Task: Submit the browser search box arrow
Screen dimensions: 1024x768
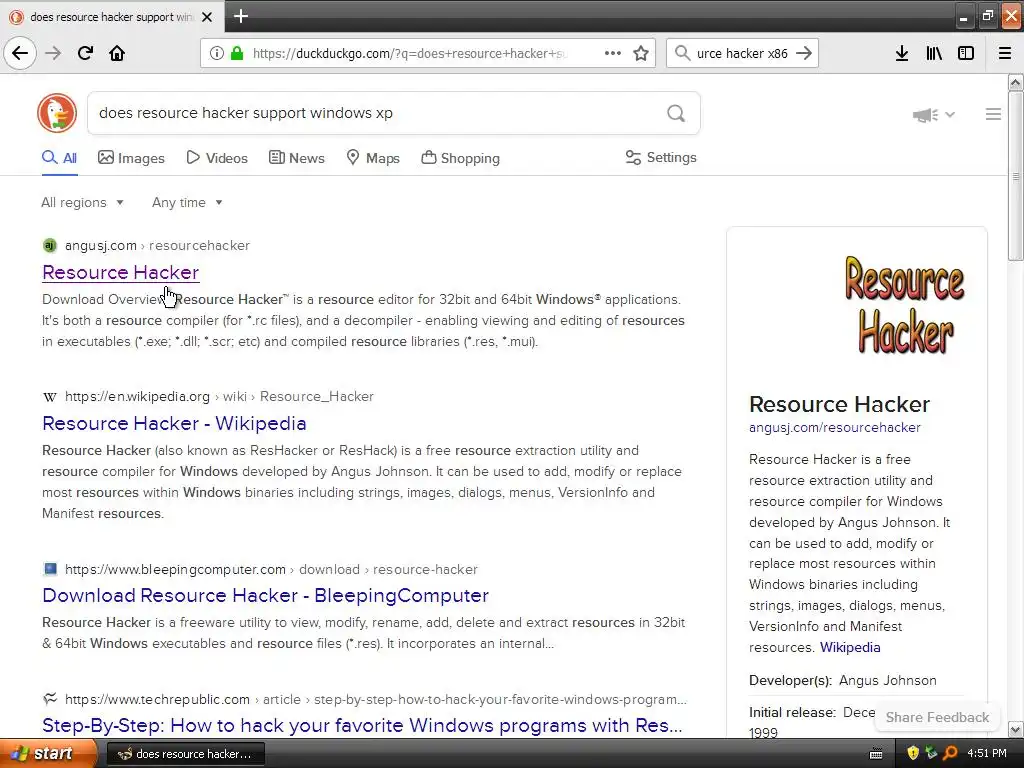Action: (x=804, y=53)
